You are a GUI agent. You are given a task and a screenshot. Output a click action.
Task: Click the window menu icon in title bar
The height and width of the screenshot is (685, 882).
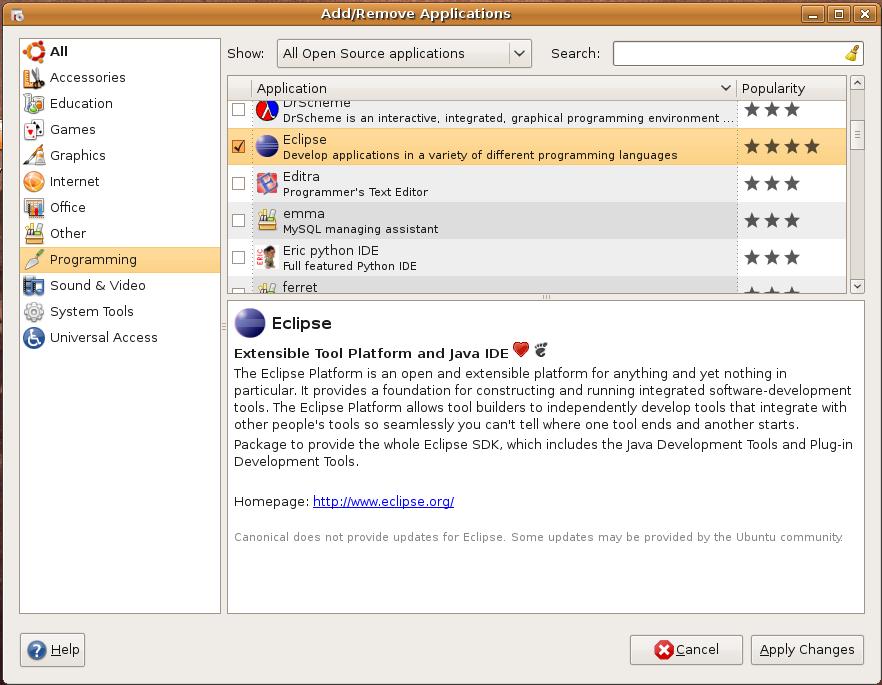pyautogui.click(x=17, y=15)
